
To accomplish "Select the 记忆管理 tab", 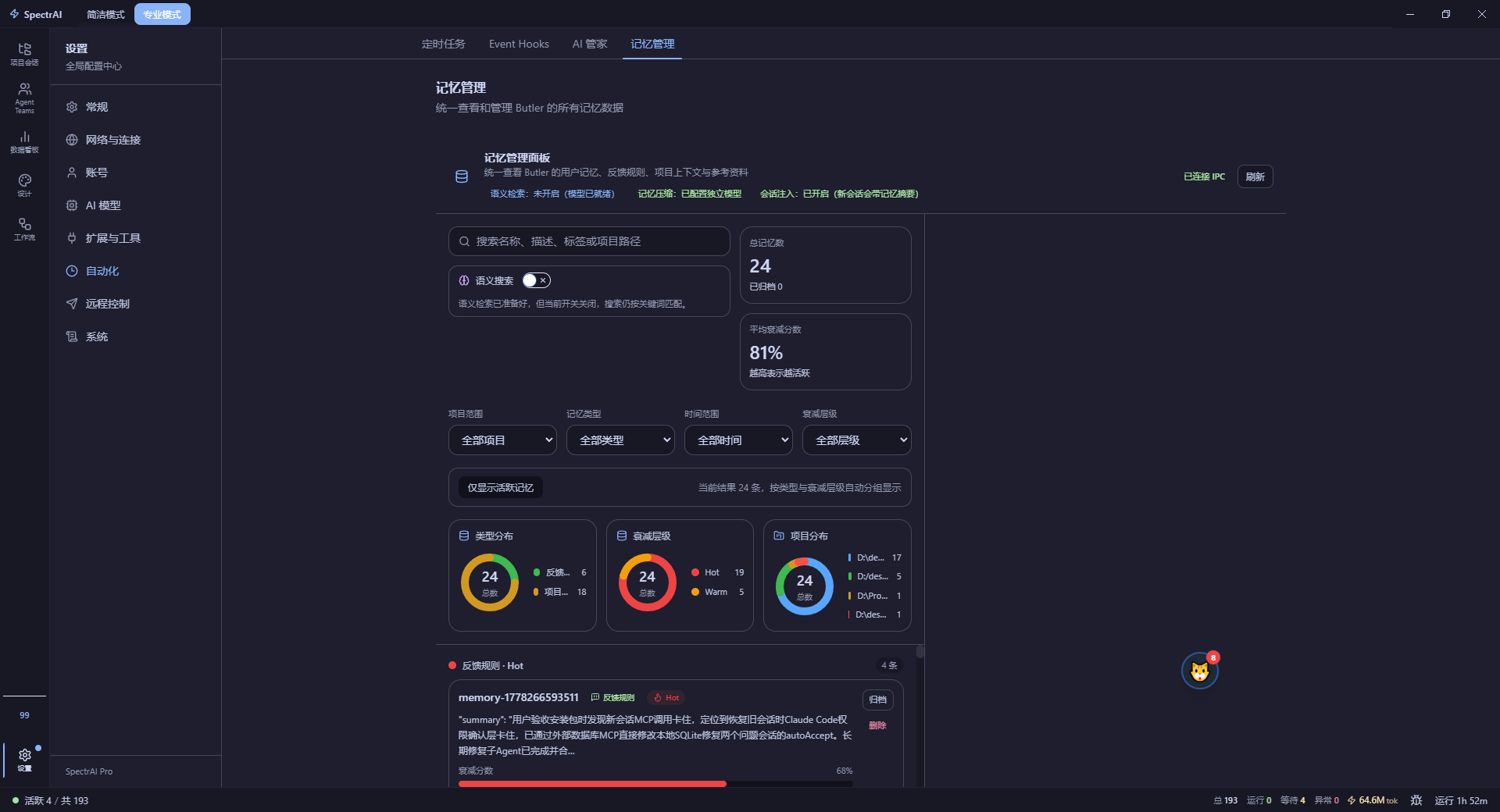I will coord(652,44).
